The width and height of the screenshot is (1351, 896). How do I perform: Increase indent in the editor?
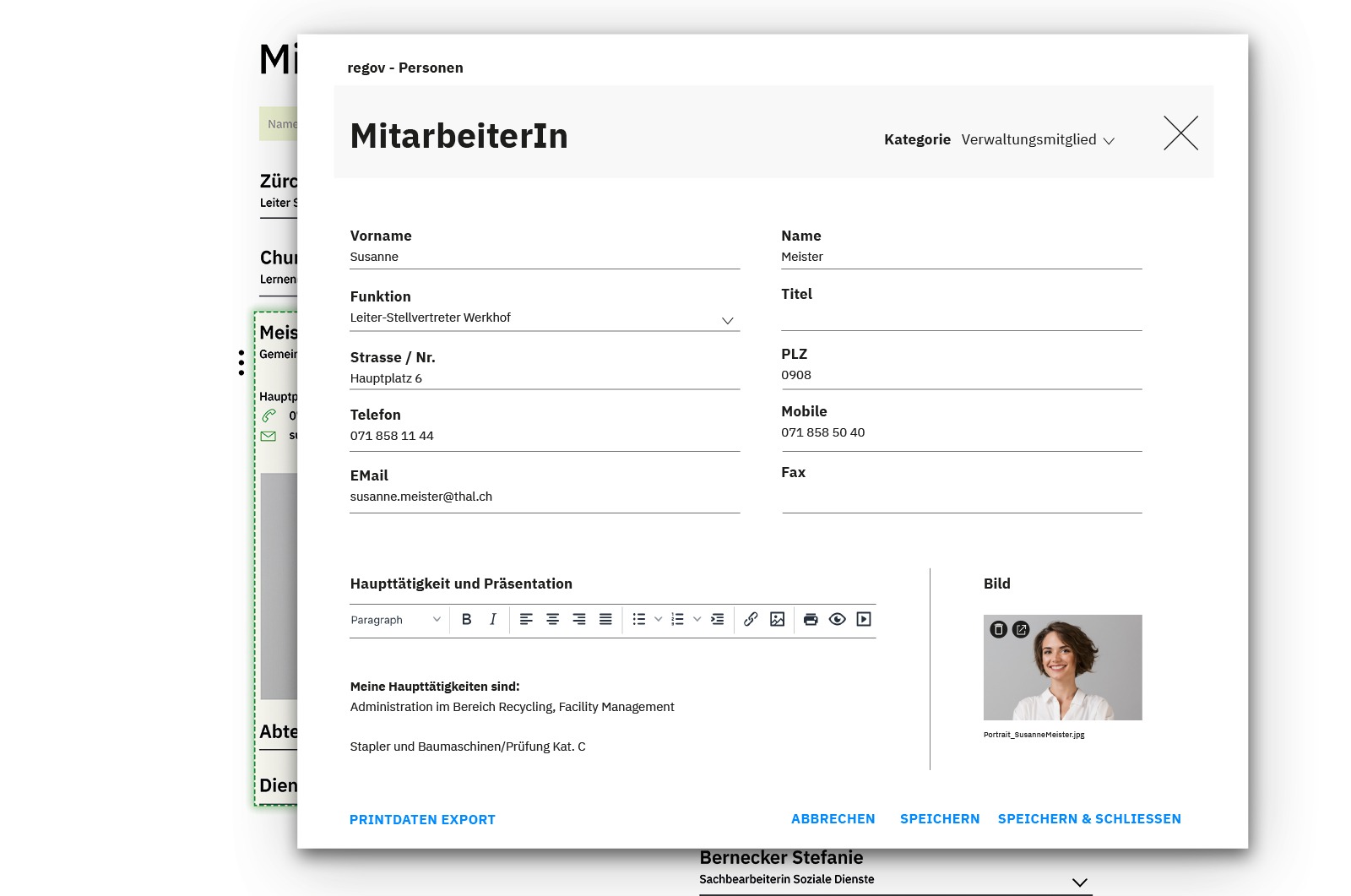[x=717, y=619]
